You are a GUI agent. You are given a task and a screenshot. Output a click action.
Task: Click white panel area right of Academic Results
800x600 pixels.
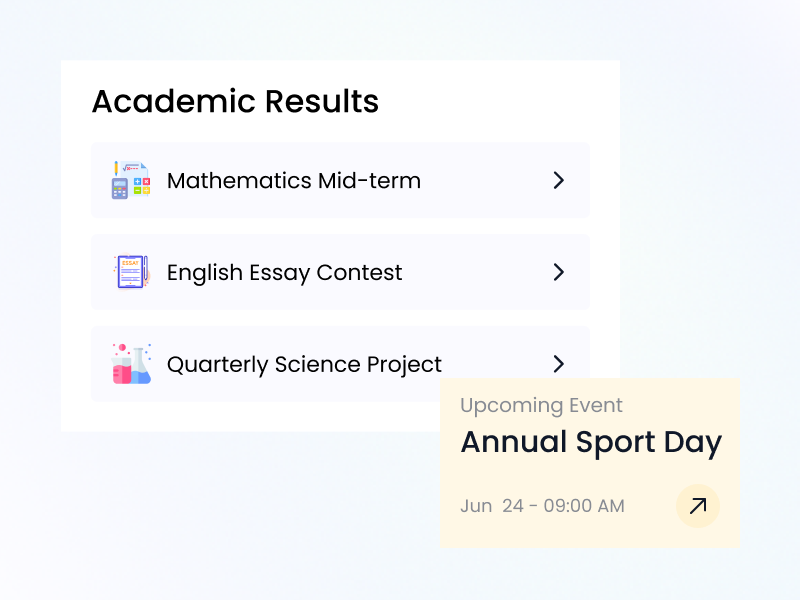click(500, 100)
